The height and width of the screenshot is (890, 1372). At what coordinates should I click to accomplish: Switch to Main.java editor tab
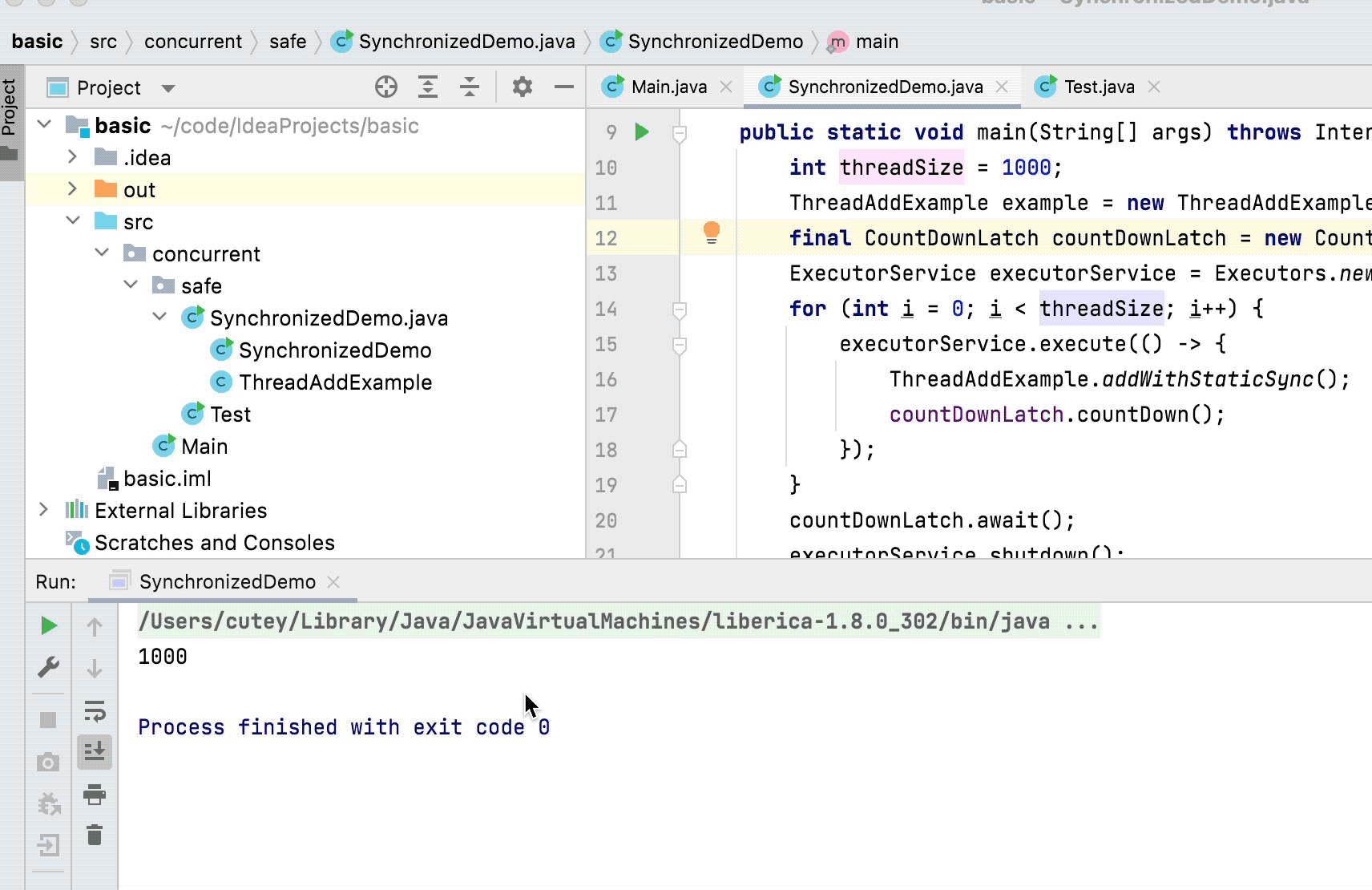[668, 87]
